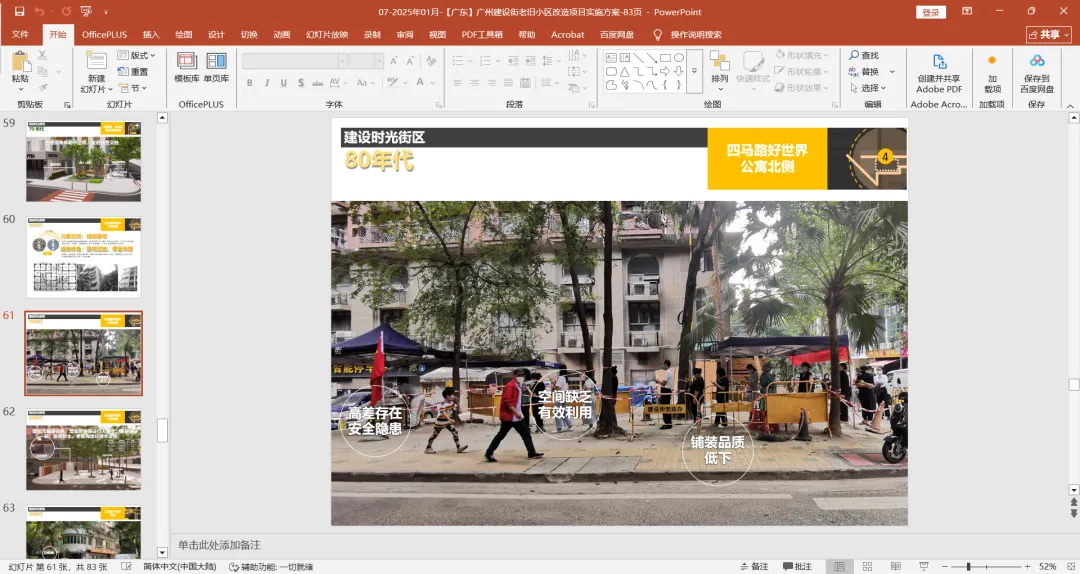Image resolution: width=1080 pixels, height=574 pixels.
Task: Select the oval shape in shapes gallery
Action: click(678, 58)
